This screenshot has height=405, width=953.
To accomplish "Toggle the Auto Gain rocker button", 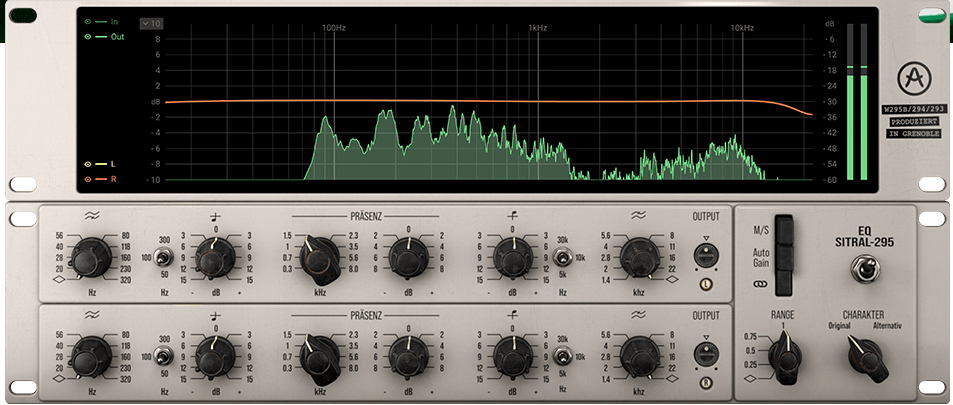I will pos(785,257).
